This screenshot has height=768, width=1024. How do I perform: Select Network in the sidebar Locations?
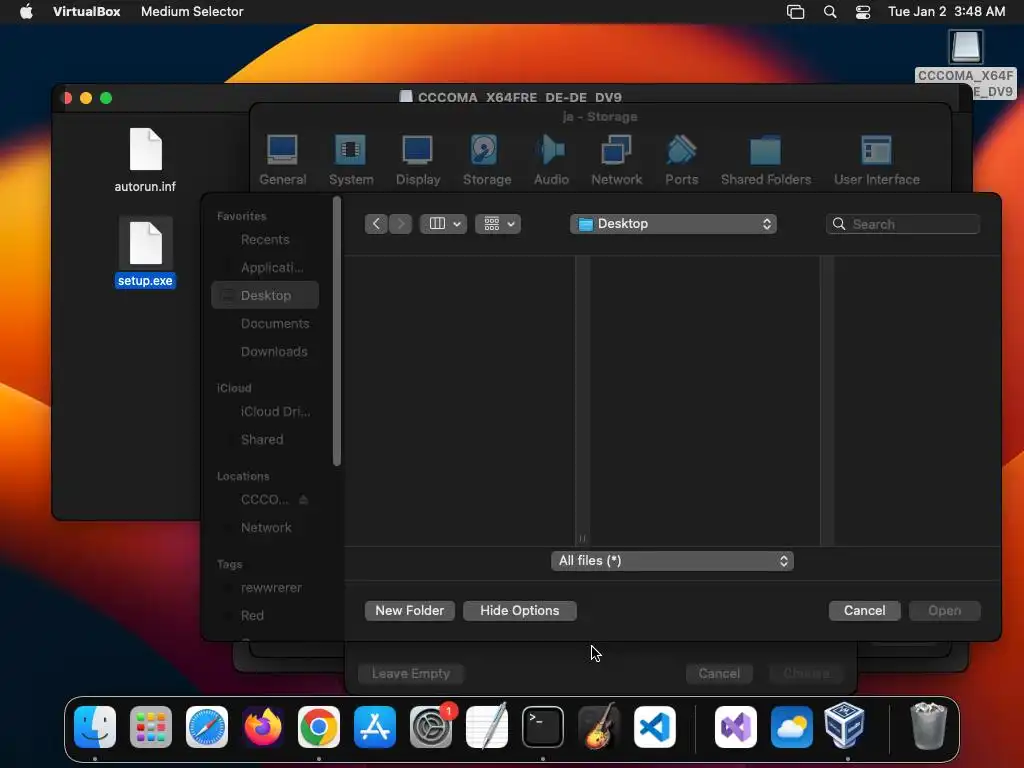click(265, 528)
